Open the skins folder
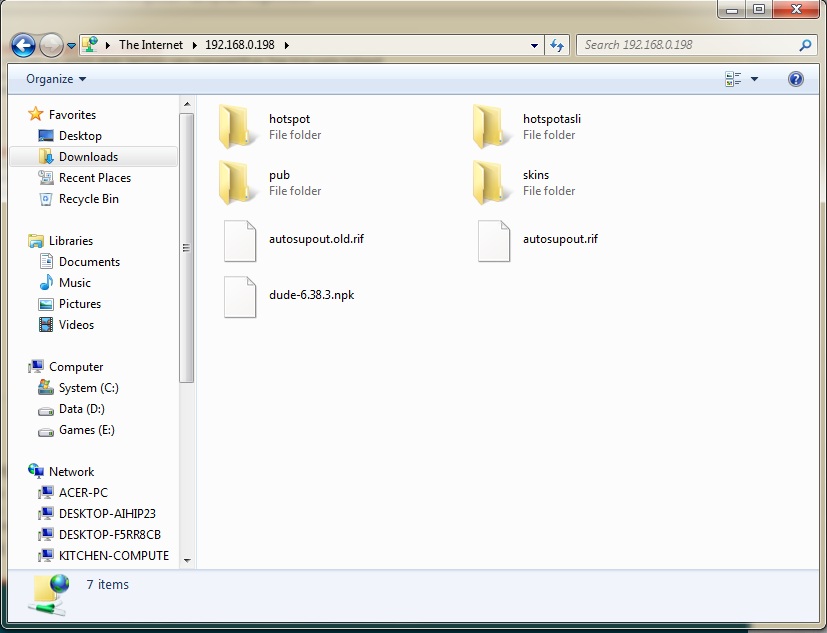The image size is (827, 633). pyautogui.click(x=536, y=175)
